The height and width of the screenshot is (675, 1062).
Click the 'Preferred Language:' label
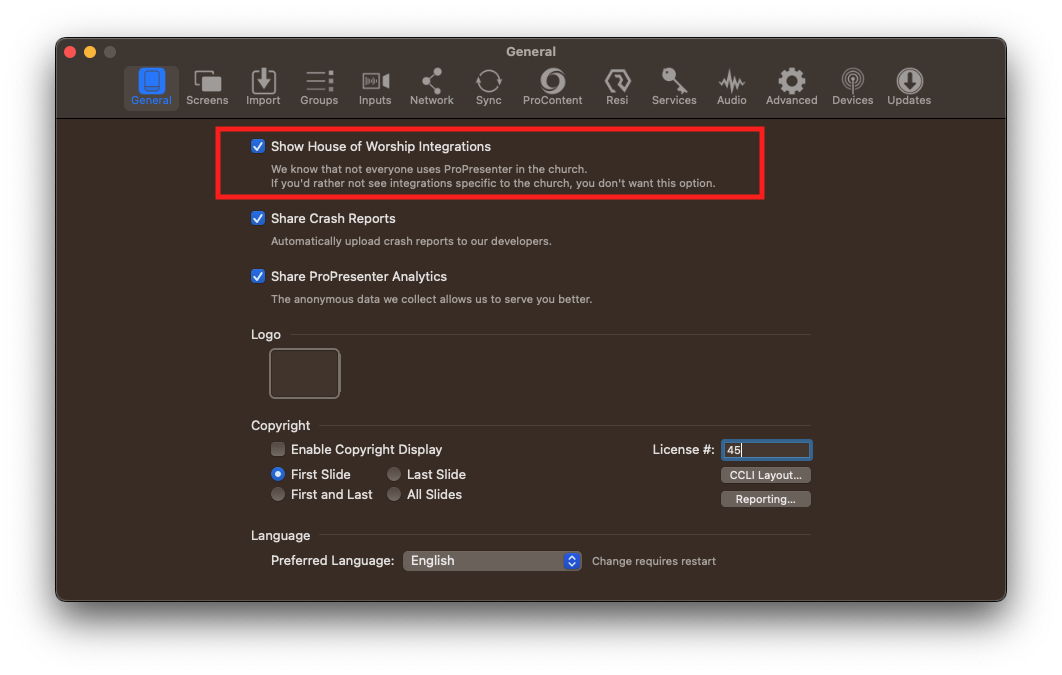333,561
